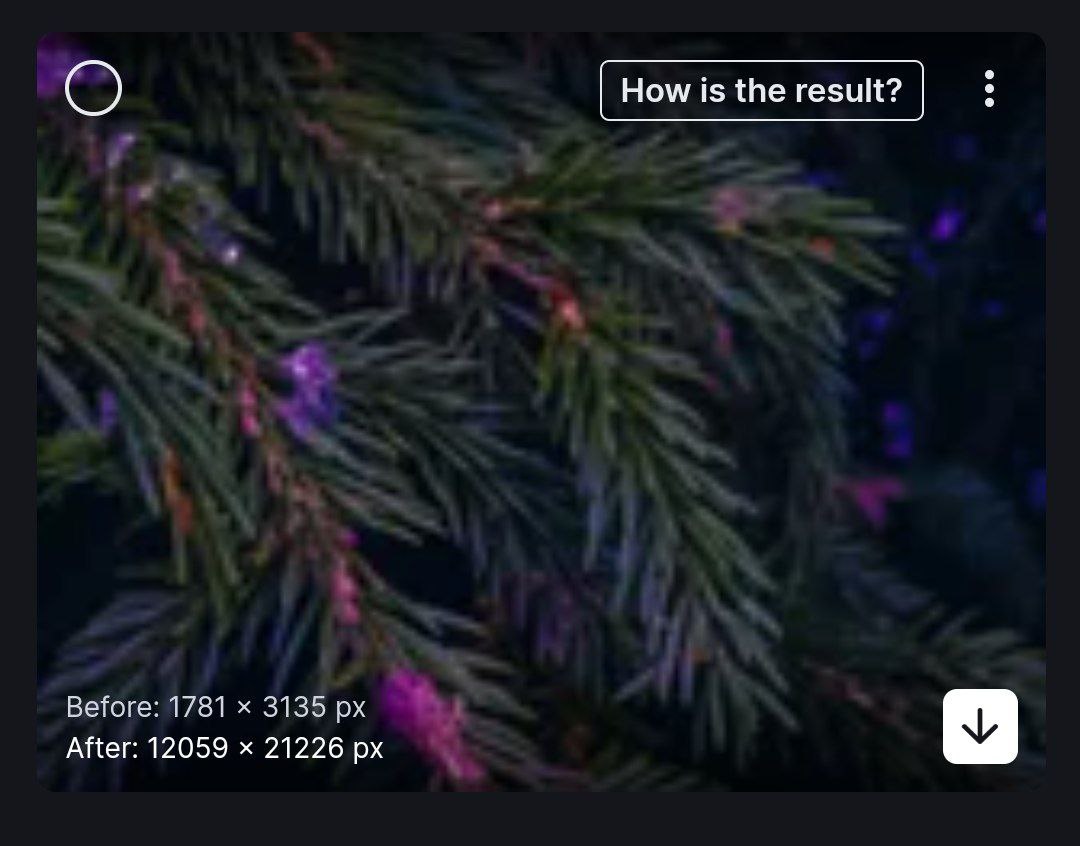
Task: Expand the vertical ellipsis menu
Action: click(x=989, y=89)
